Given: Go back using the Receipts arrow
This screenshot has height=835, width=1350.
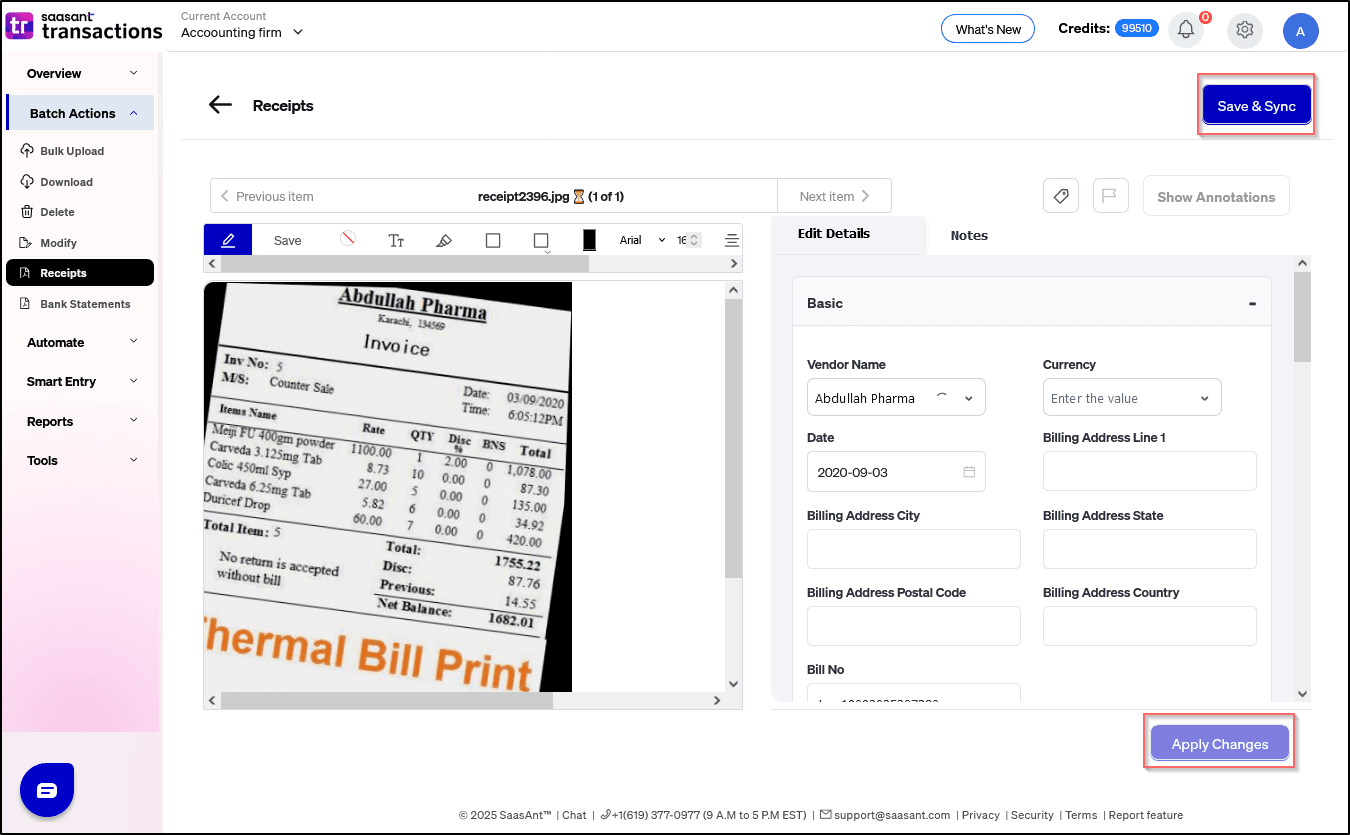Looking at the screenshot, I should point(220,105).
